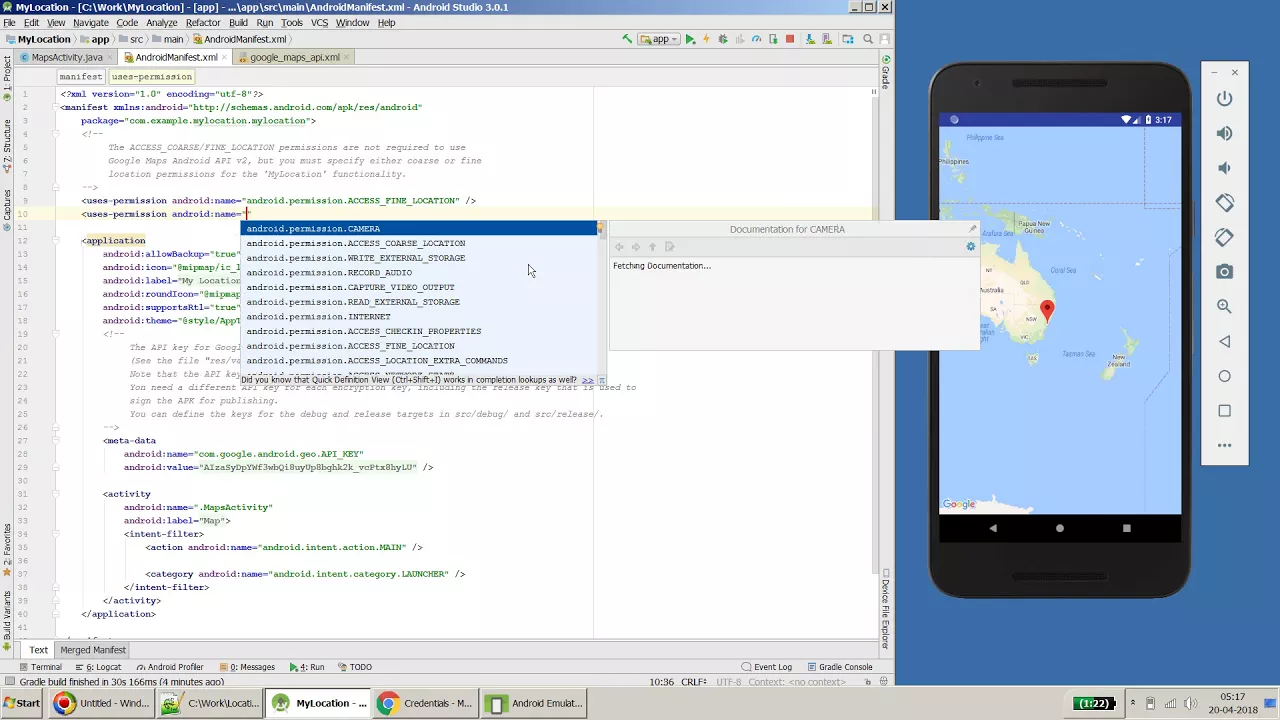The width and height of the screenshot is (1280, 720).
Task: Select android.permission.RECORD_AUDIO completion item
Action: [419, 272]
